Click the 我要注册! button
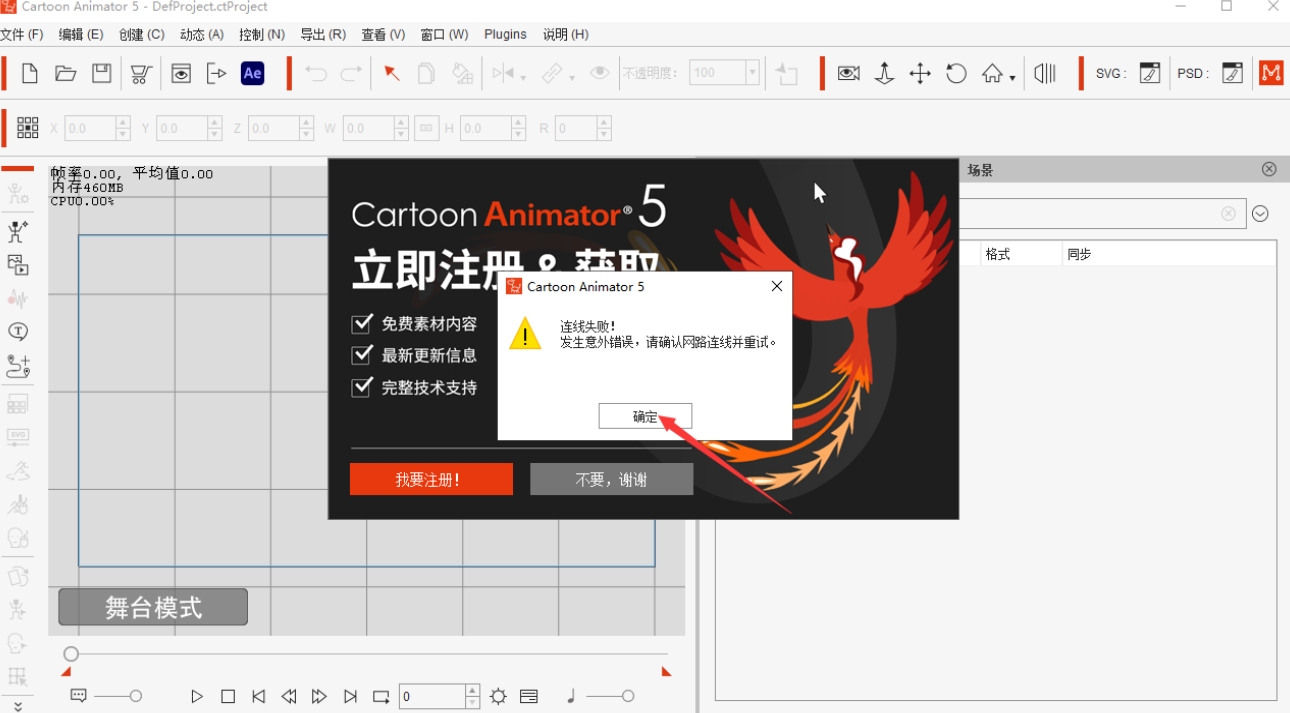This screenshot has height=713, width=1290. [431, 479]
